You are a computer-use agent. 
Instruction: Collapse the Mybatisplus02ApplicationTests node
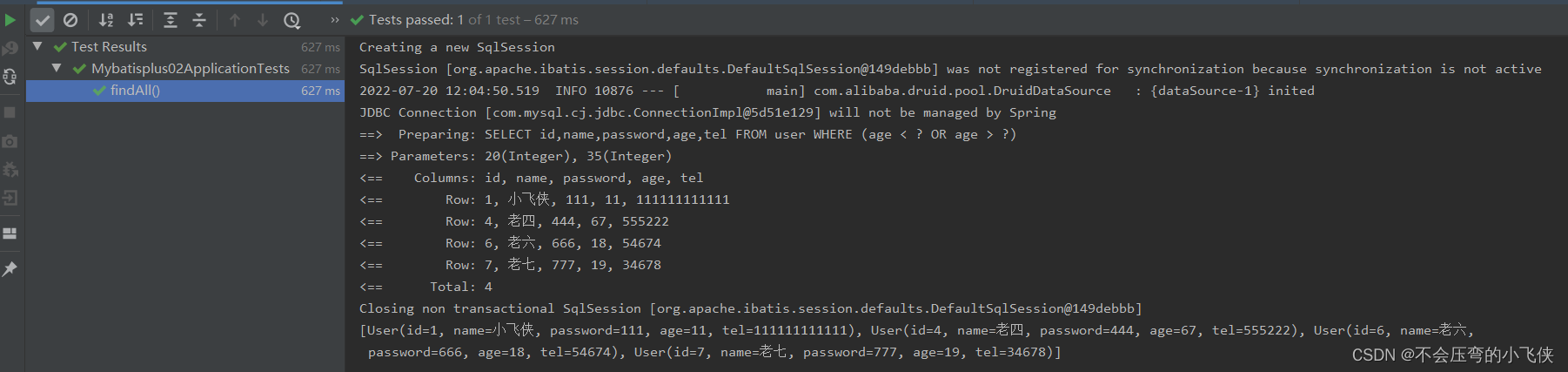click(57, 68)
